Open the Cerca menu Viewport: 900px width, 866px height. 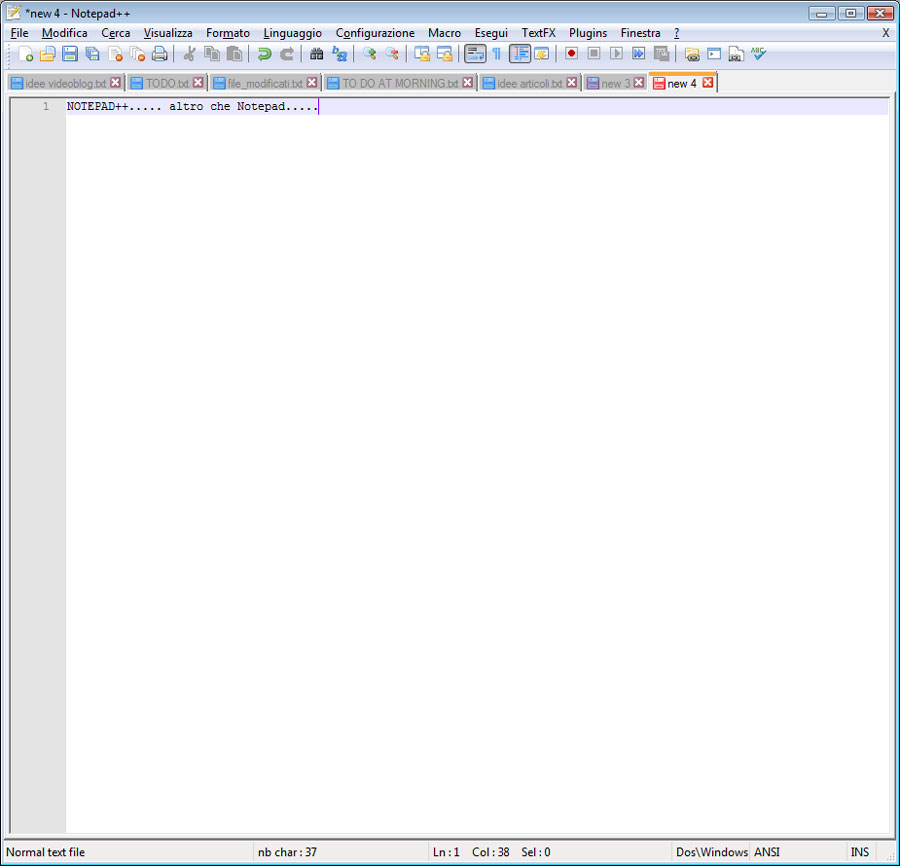(115, 33)
